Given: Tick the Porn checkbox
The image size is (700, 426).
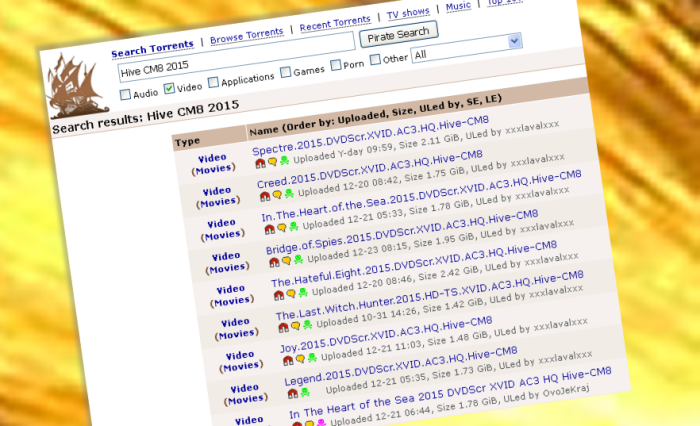Looking at the screenshot, I should pos(336,65).
